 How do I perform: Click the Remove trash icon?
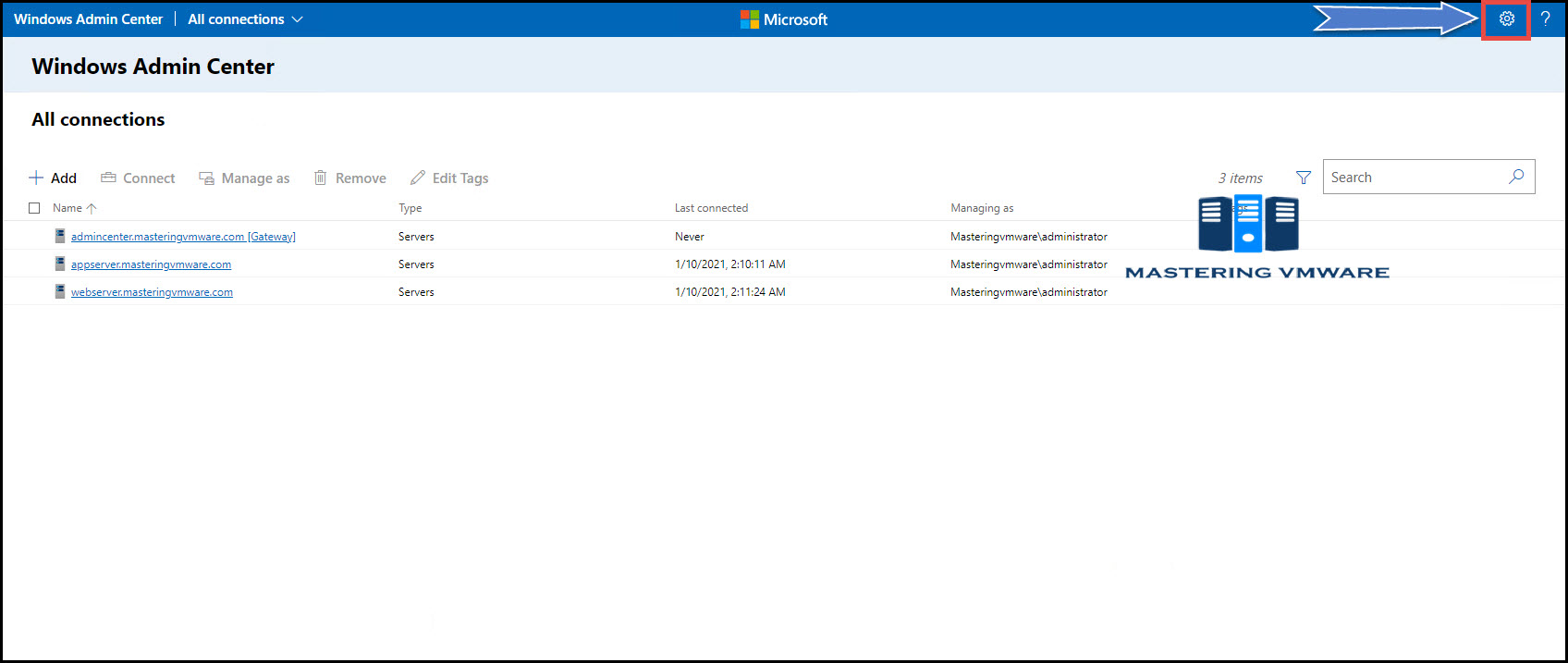[320, 178]
